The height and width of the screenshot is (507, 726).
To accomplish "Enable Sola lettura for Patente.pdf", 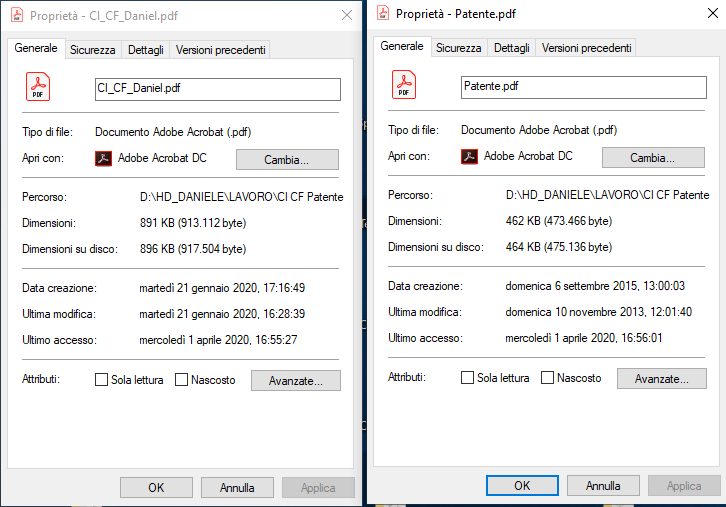I will (468, 378).
